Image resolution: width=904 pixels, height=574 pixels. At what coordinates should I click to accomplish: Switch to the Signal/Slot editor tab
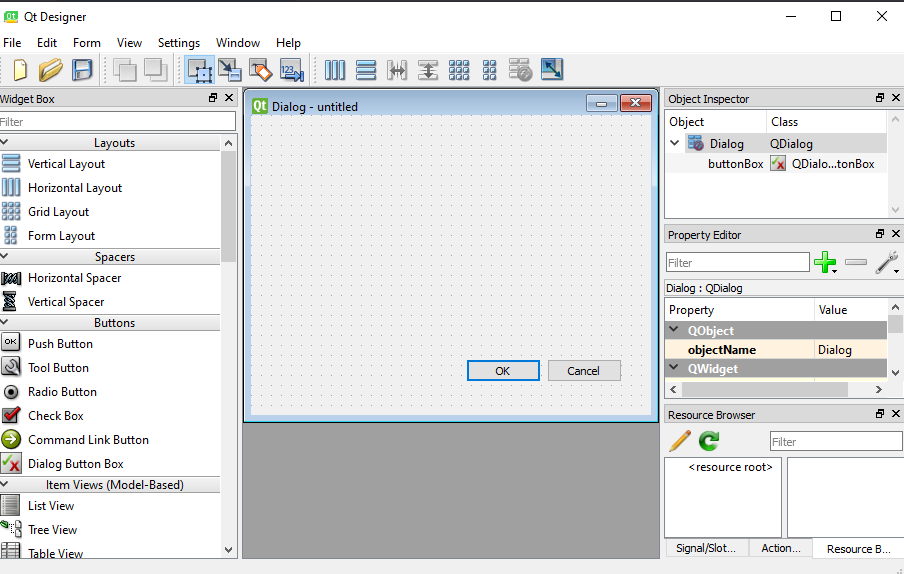tap(706, 548)
